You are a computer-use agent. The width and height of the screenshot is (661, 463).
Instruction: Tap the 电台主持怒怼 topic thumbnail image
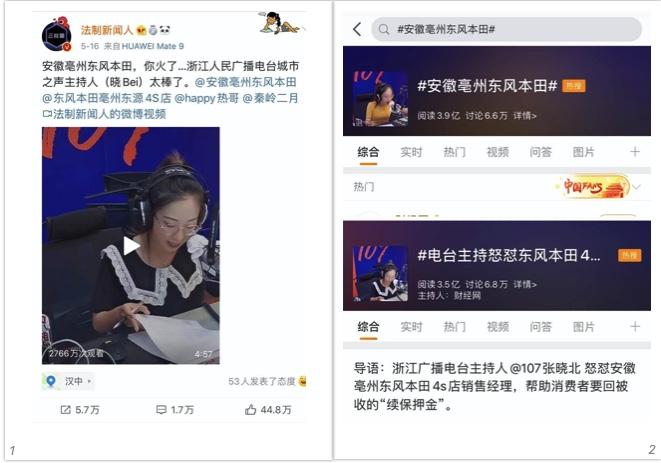[x=380, y=273]
